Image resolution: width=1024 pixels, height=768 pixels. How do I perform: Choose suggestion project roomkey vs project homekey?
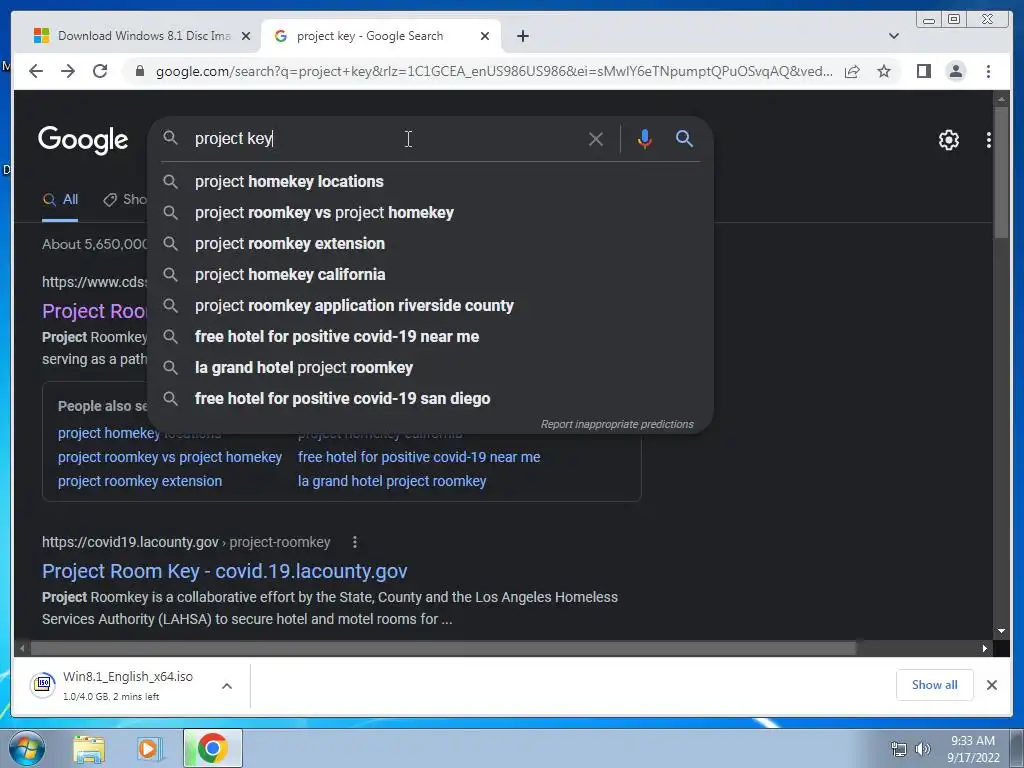[430, 213]
